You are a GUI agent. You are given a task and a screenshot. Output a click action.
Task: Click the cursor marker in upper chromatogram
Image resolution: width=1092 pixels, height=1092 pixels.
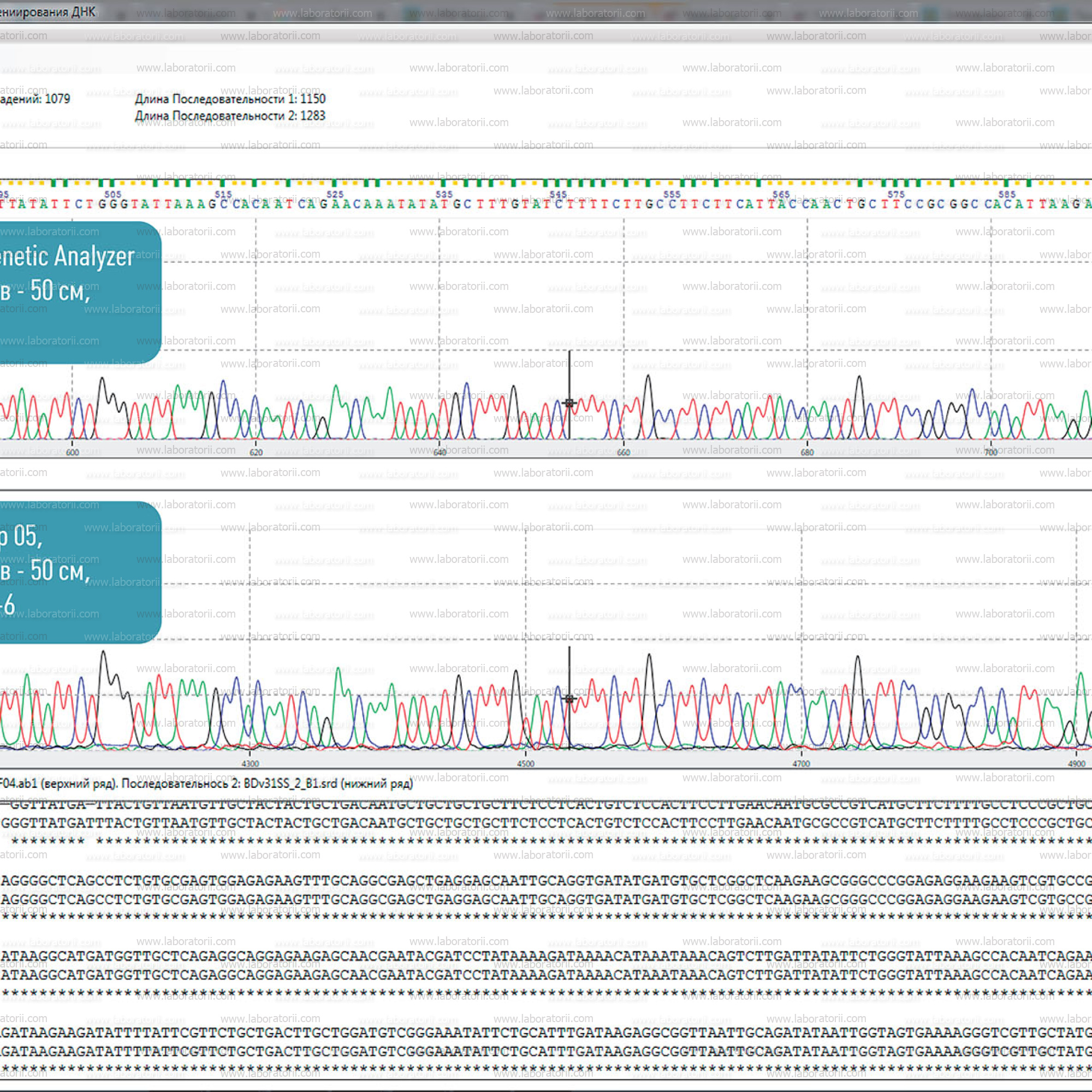[x=569, y=402]
